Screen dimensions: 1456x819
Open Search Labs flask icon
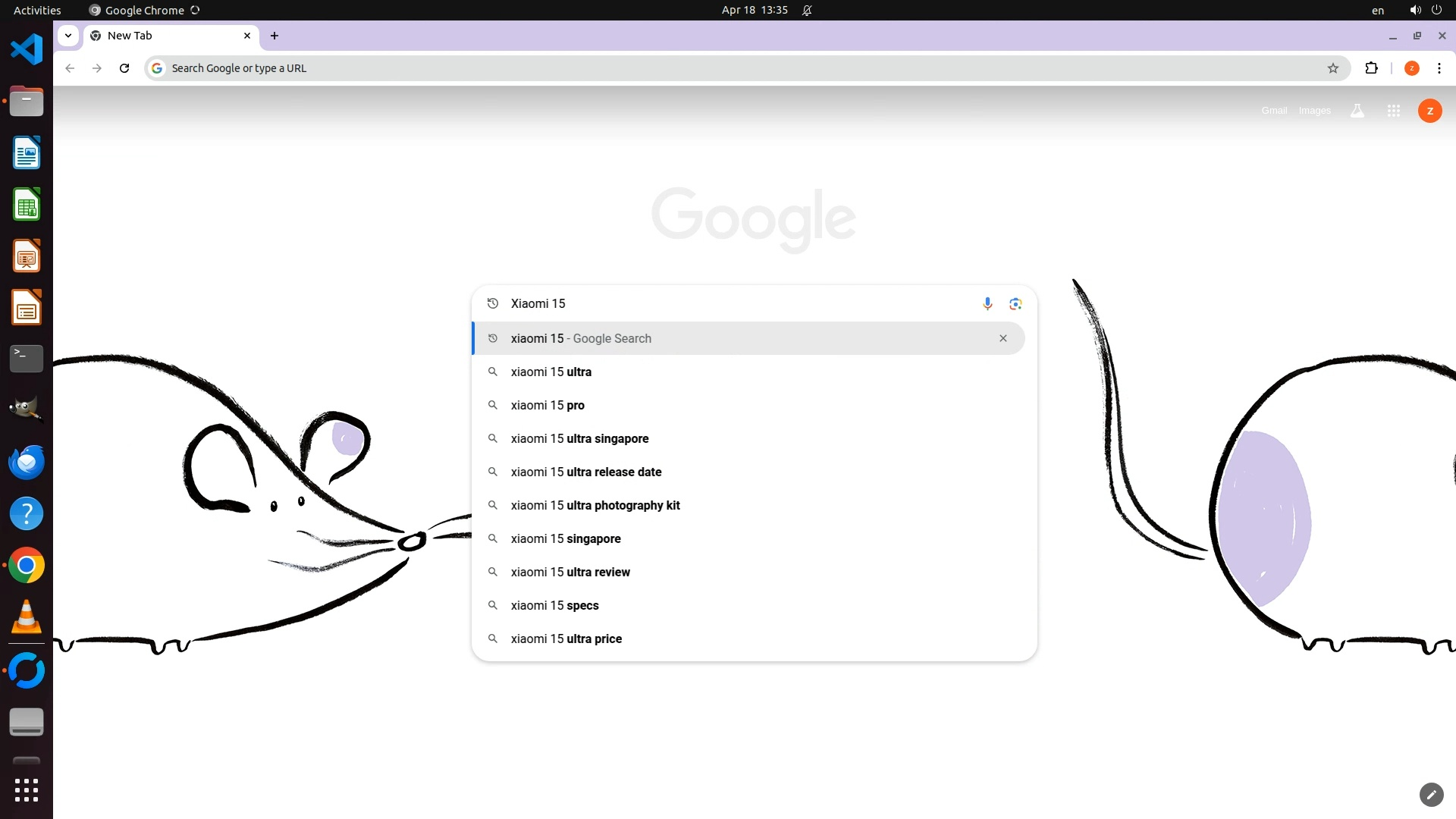1357,111
